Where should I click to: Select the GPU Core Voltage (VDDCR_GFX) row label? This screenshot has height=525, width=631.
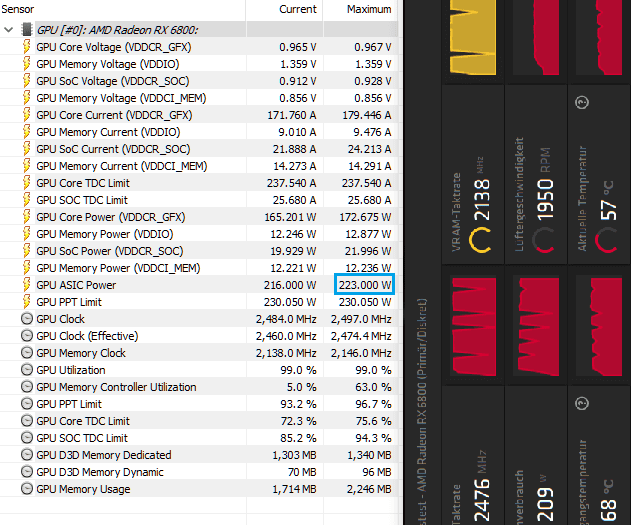114,47
